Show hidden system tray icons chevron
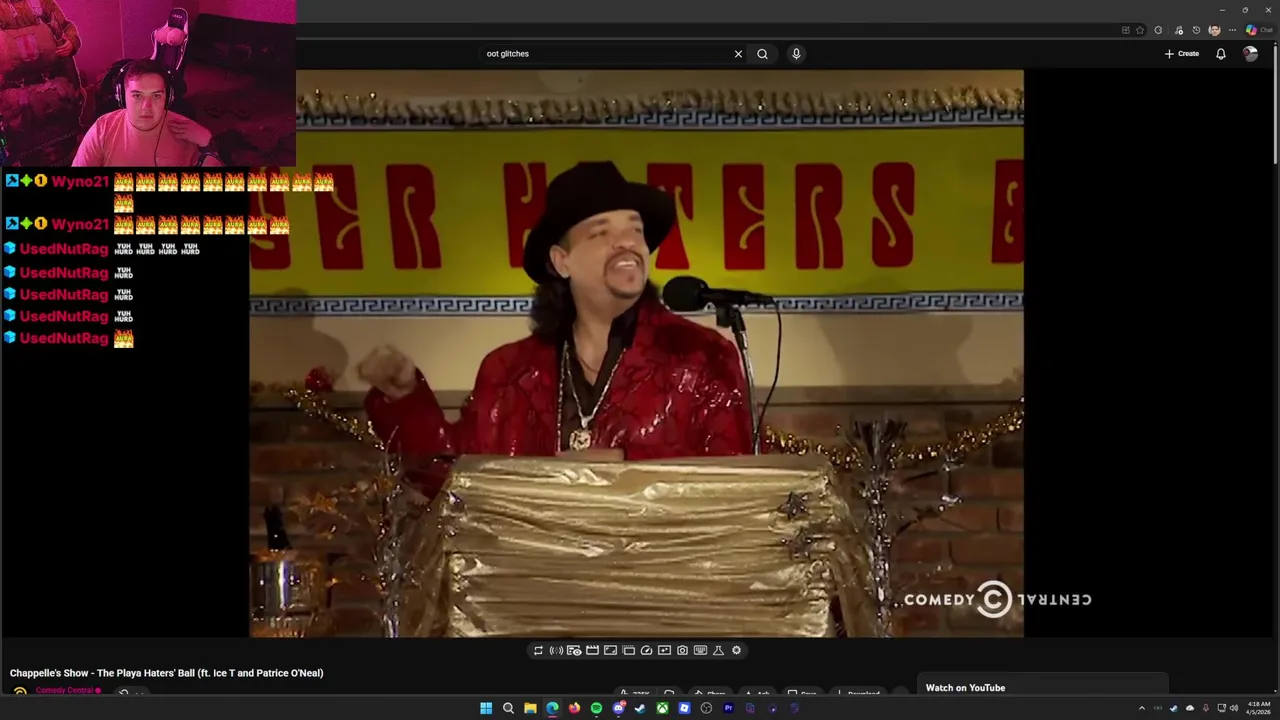1280x720 pixels. coord(1141,708)
